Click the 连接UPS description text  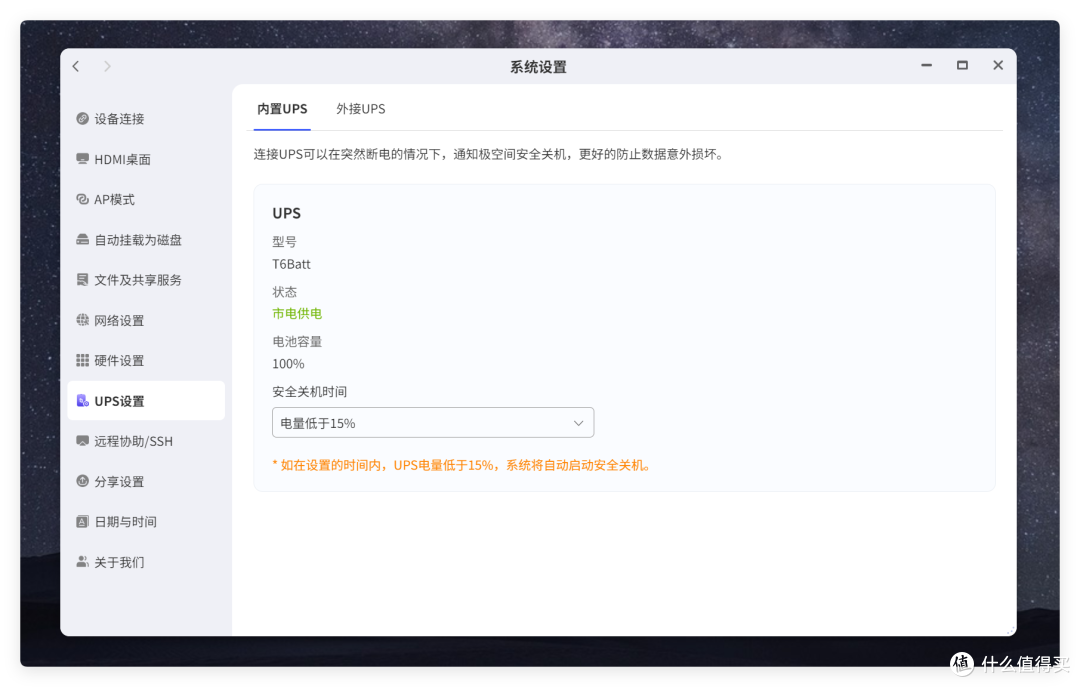(x=489, y=154)
